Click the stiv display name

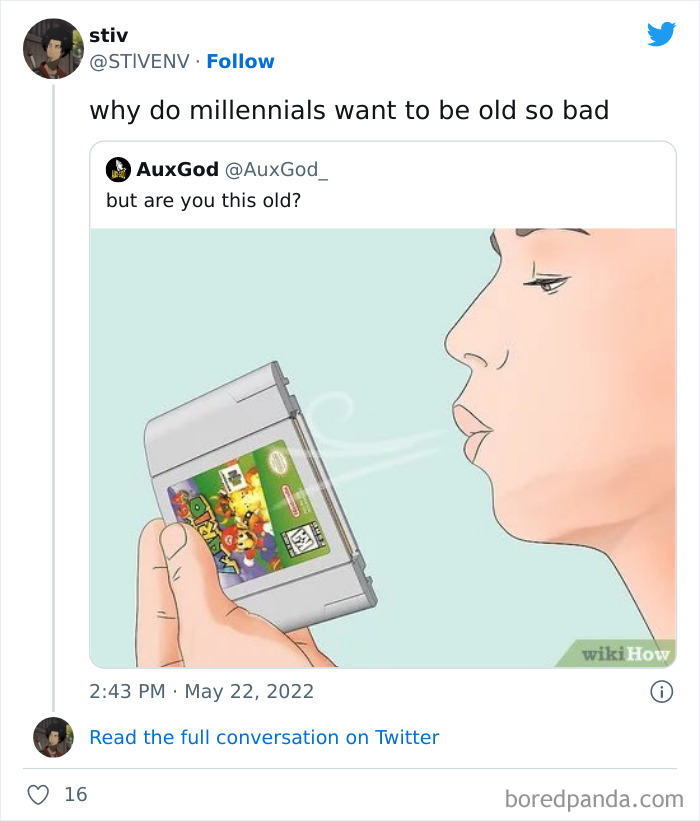108,36
